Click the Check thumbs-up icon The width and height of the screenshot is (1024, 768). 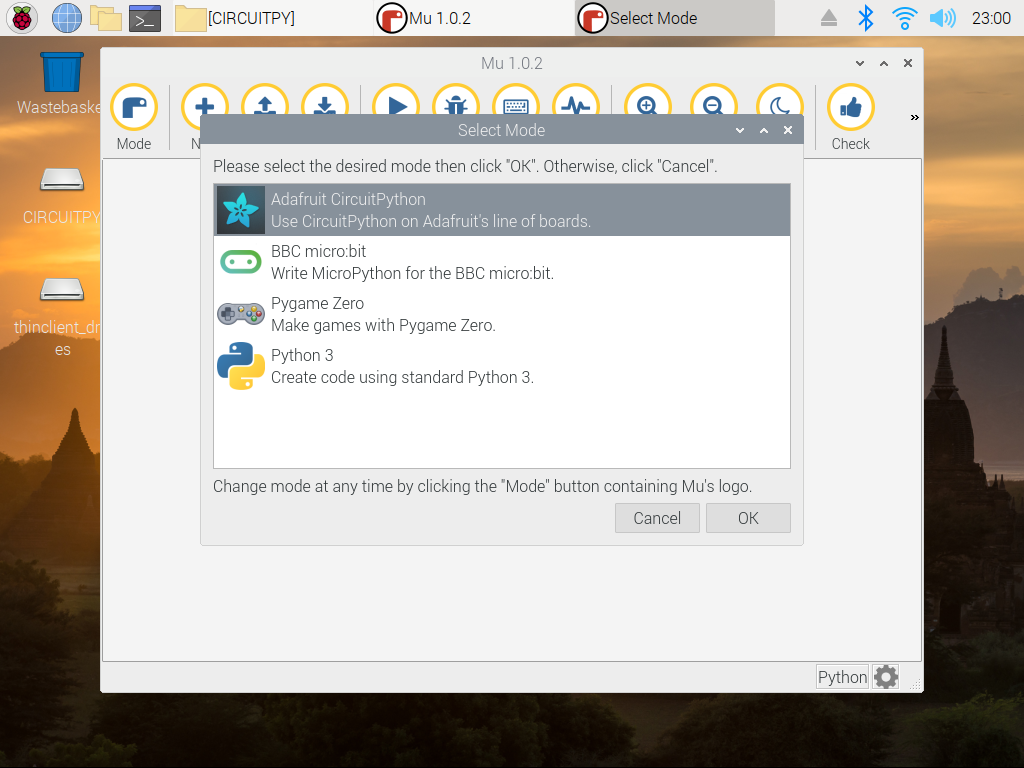point(850,107)
